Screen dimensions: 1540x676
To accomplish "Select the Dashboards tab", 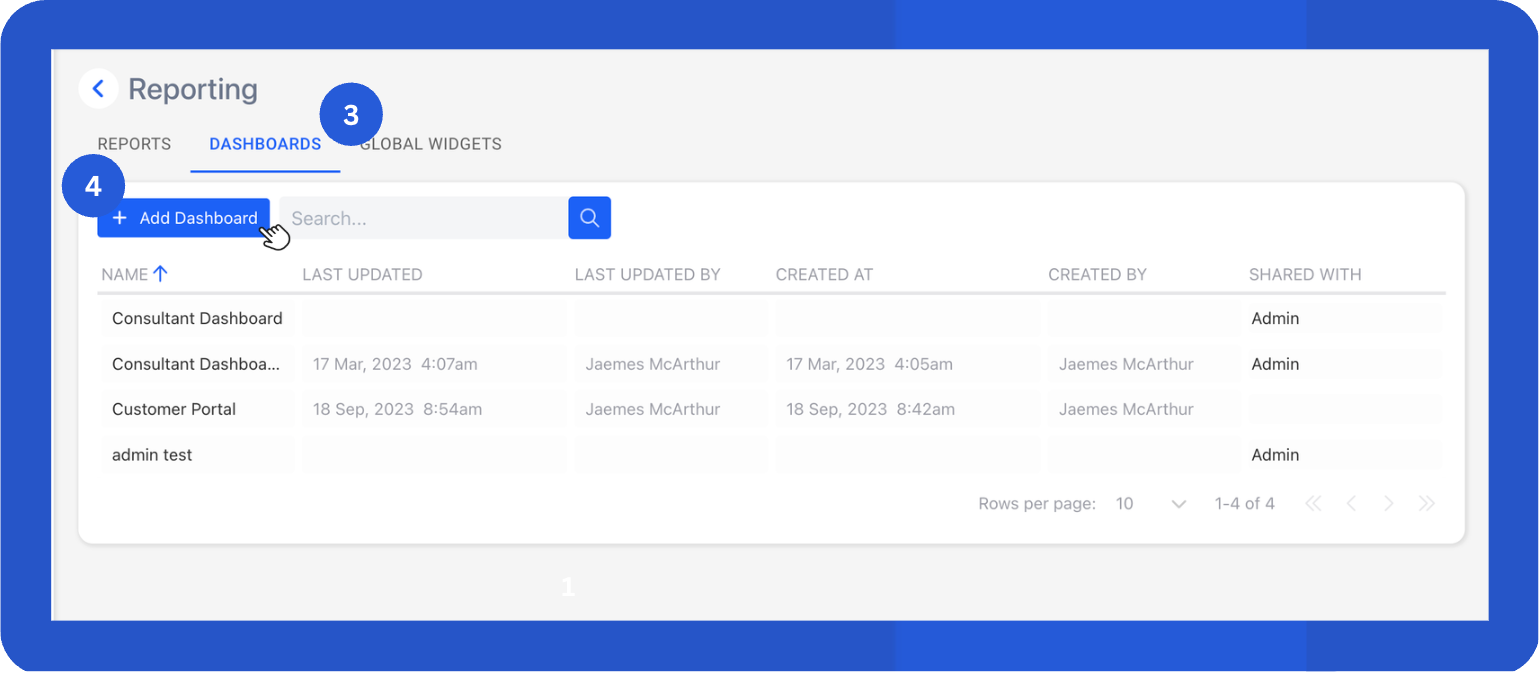I will click(265, 144).
